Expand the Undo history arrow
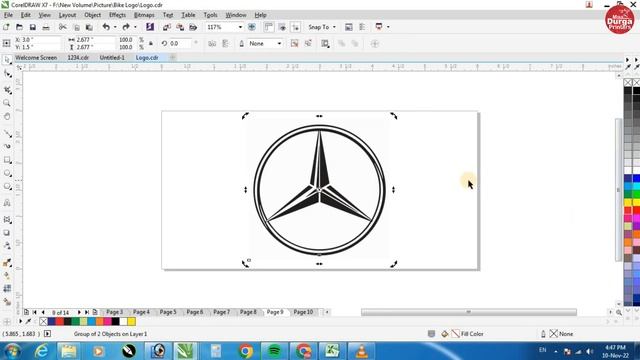640x360 pixels. coord(115,27)
